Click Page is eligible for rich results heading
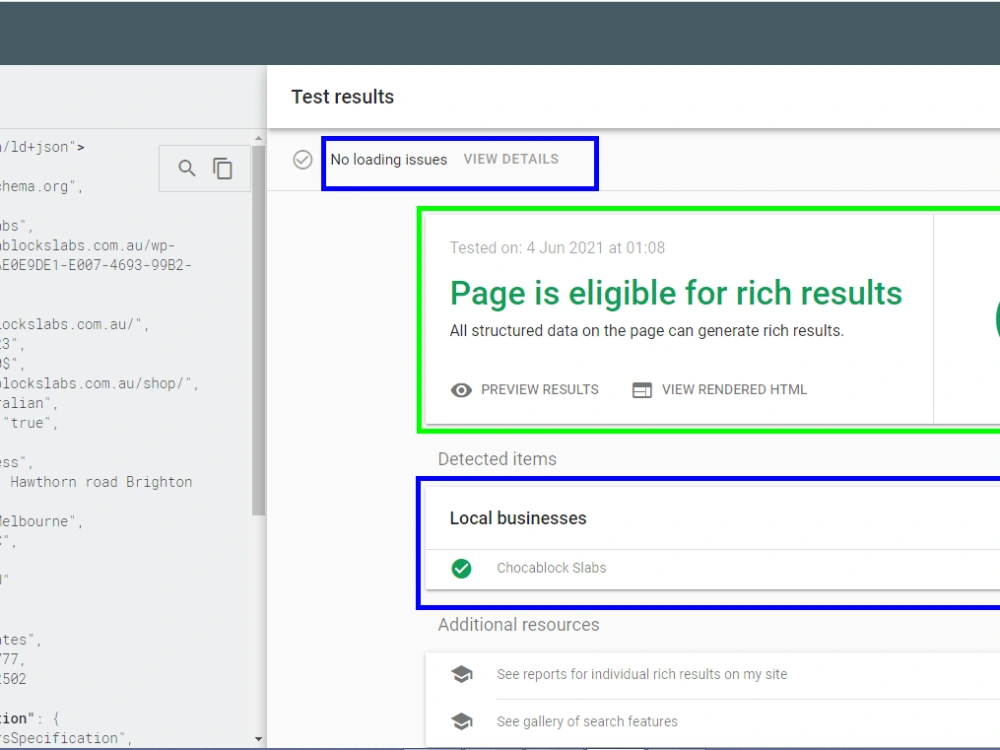Image resolution: width=1000 pixels, height=750 pixels. click(676, 293)
